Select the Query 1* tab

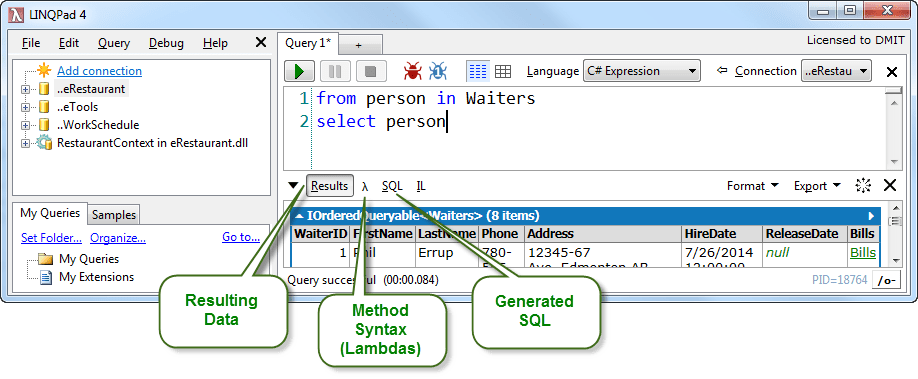pos(308,43)
